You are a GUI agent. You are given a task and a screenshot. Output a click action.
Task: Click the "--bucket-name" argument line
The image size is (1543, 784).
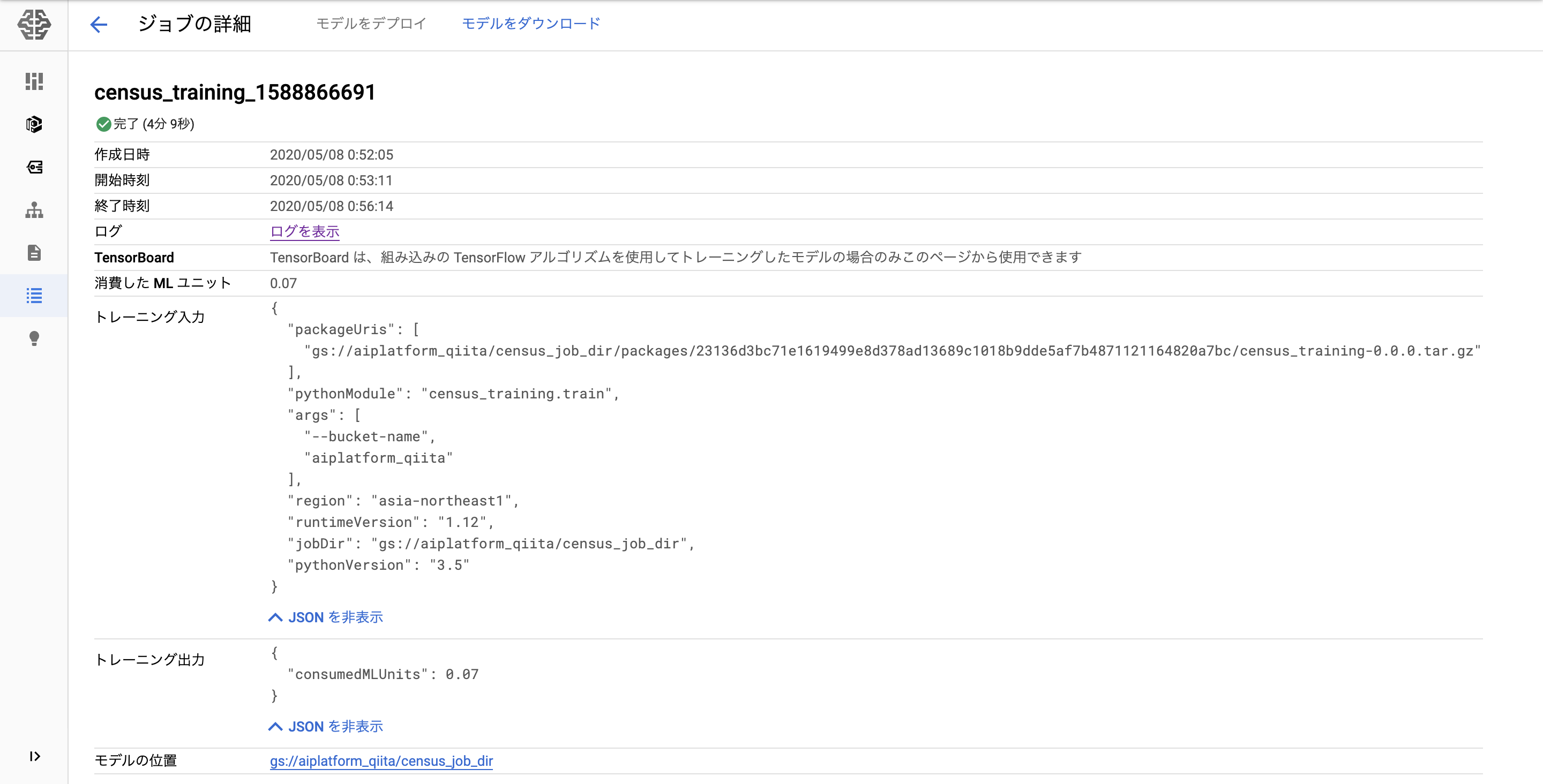[x=370, y=437]
